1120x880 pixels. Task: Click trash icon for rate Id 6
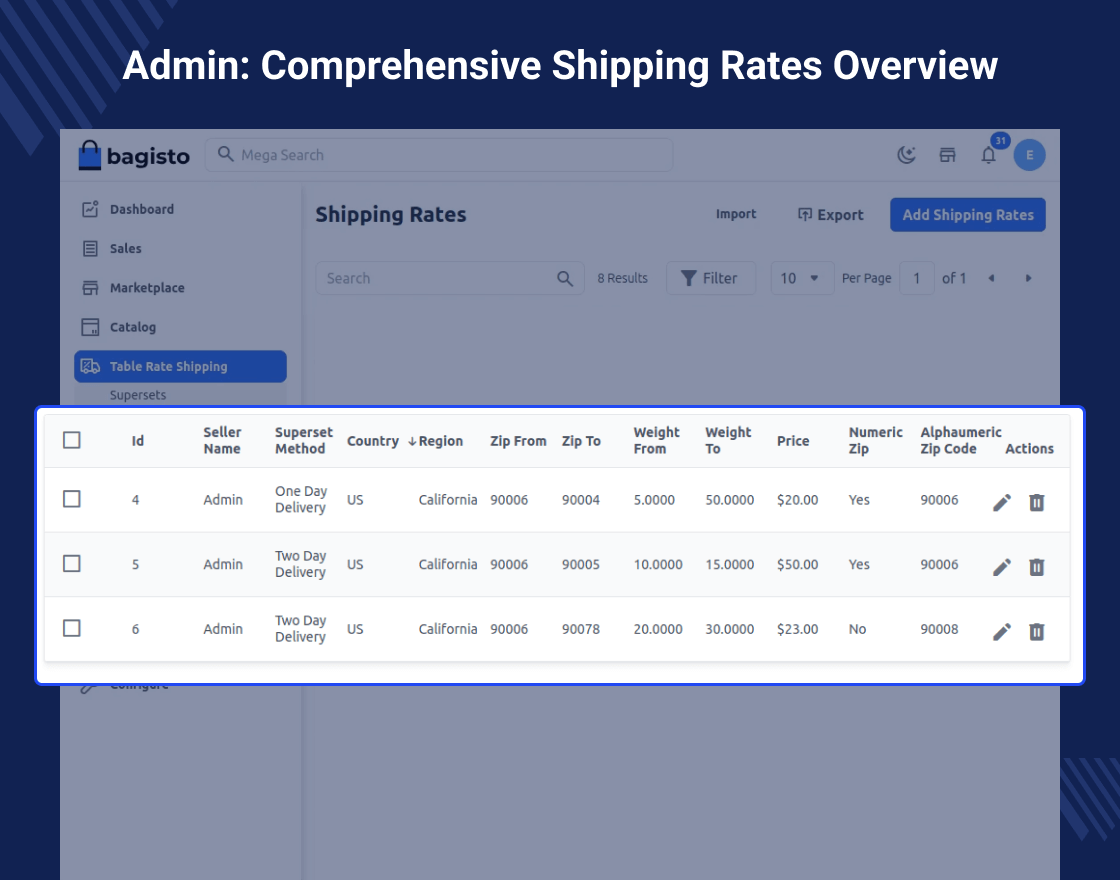(1037, 631)
